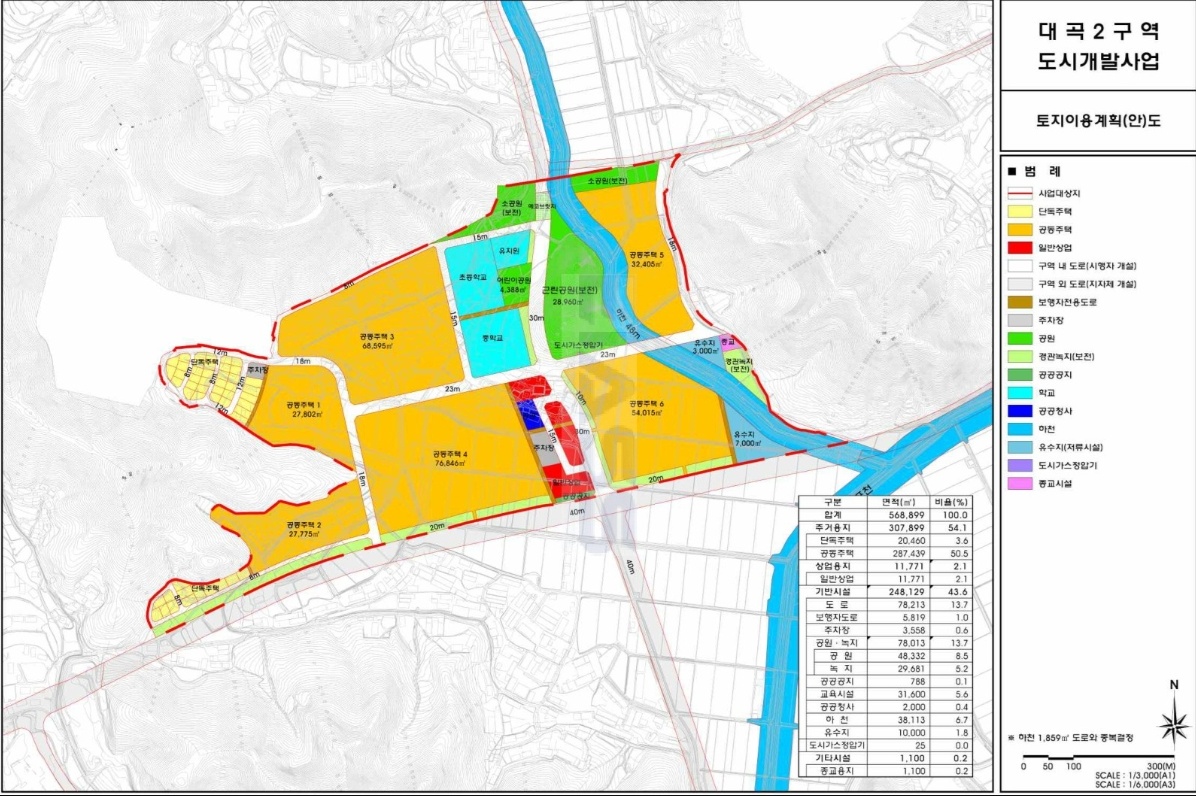The image size is (1196, 796).
Task: Click the 주차장 gray legend swatch
Action: click(x=1020, y=320)
